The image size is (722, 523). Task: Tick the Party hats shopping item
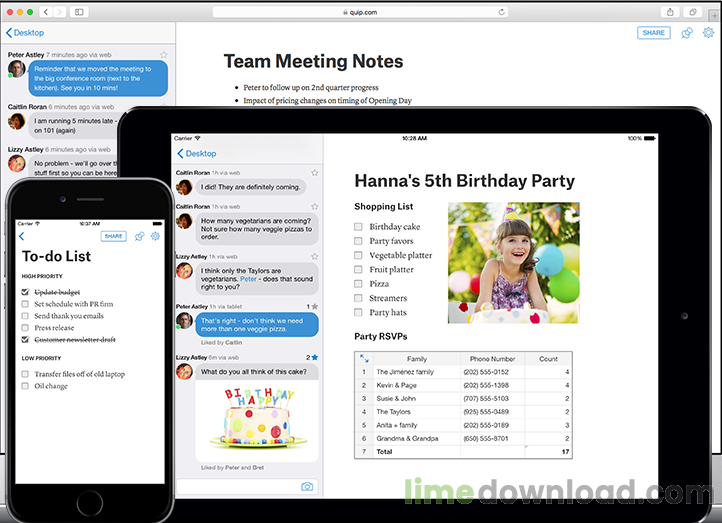tap(358, 312)
